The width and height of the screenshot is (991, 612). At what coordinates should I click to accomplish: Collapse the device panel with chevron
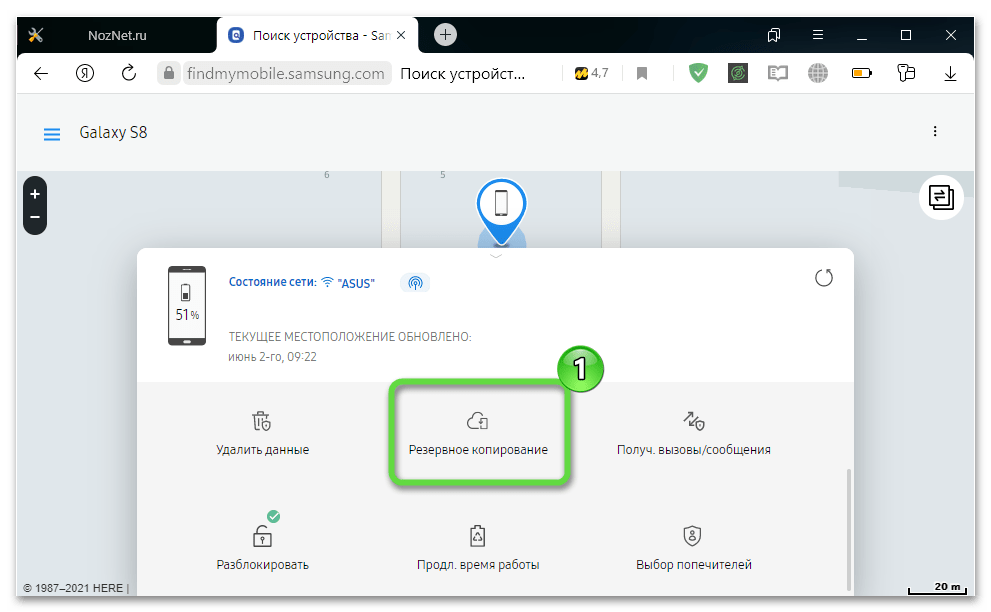coord(496,257)
